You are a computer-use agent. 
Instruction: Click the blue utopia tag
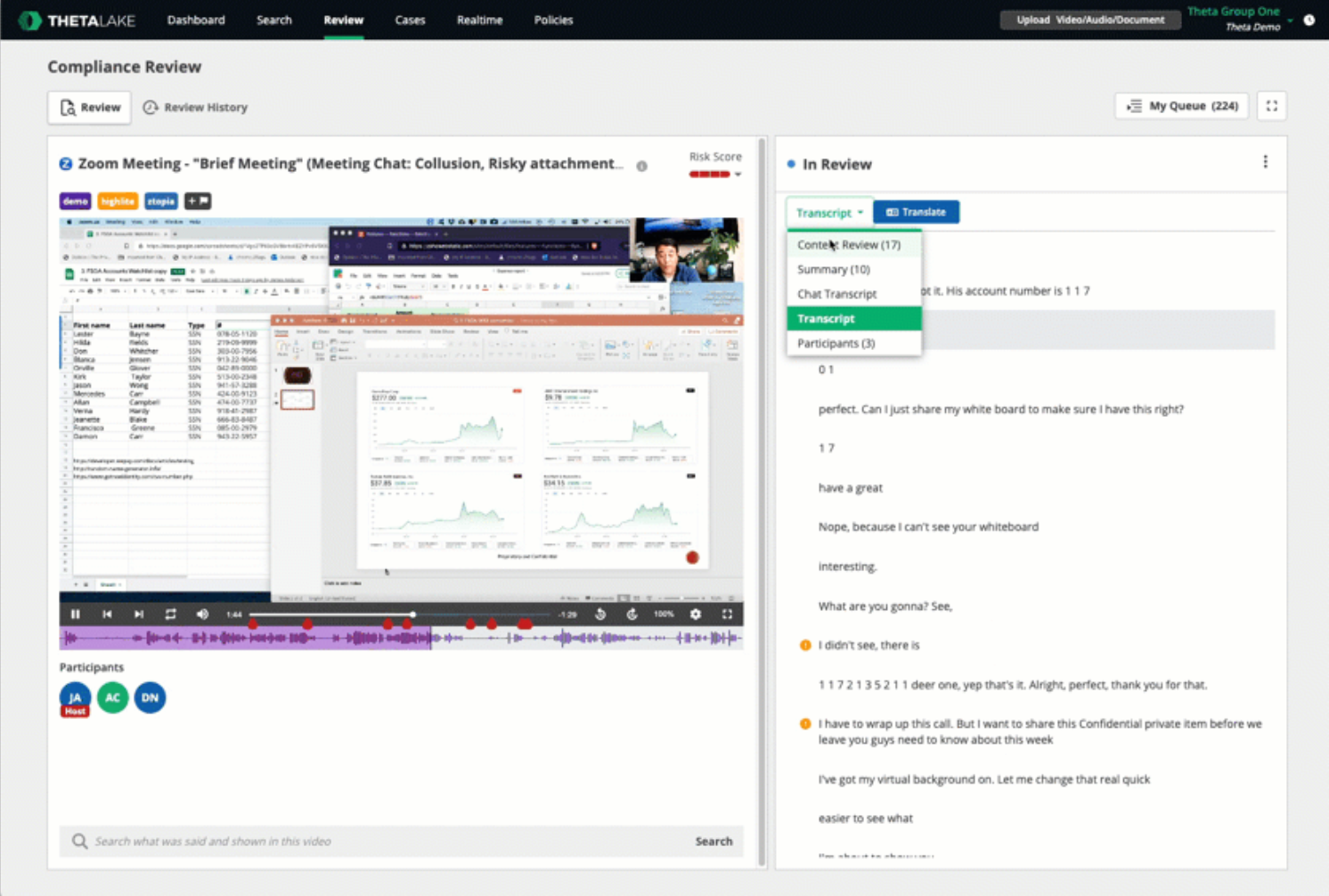click(161, 201)
